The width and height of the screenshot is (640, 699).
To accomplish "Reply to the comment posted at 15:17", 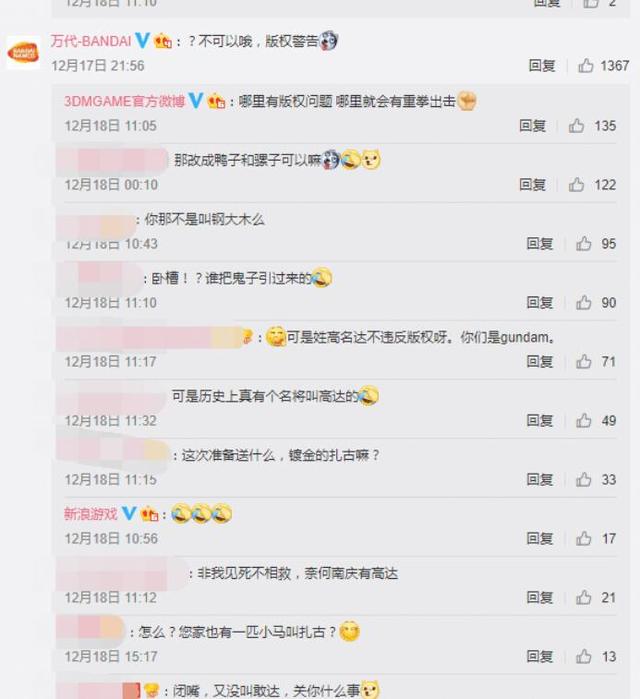I will [x=540, y=657].
